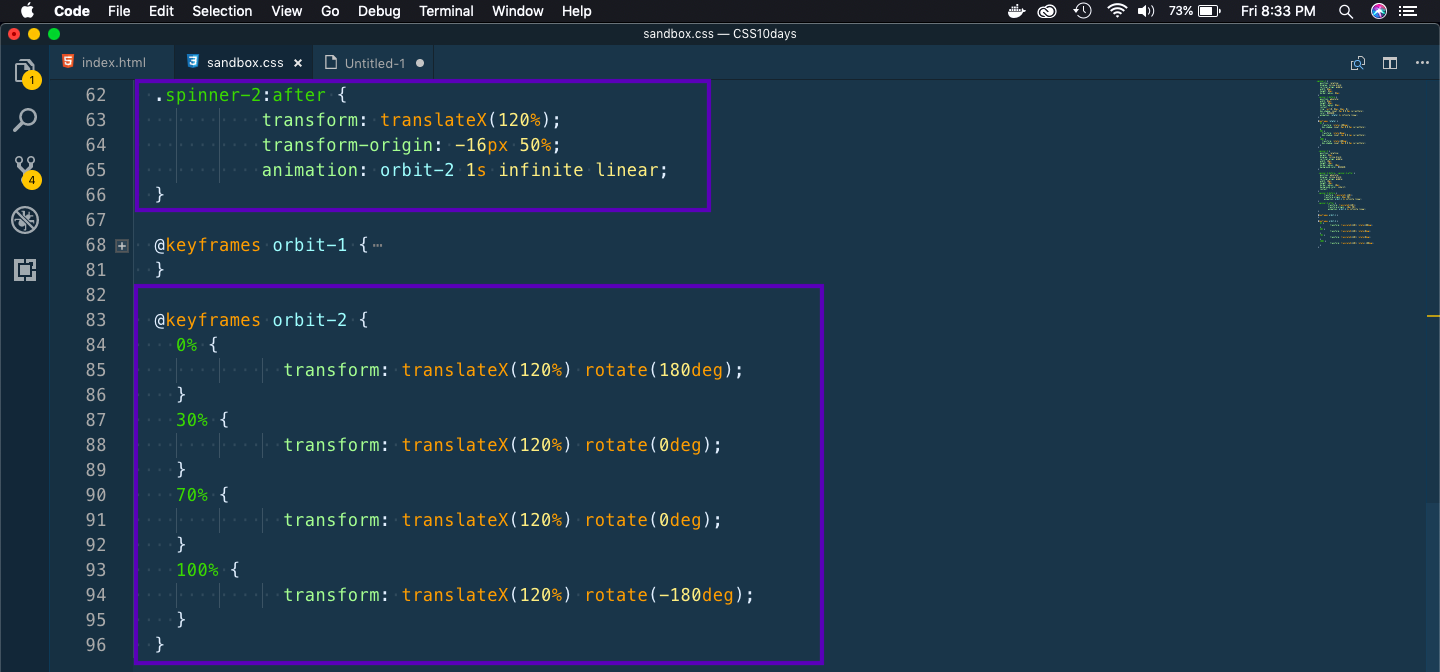Place cursor on .spinner-2:after selector
Image resolution: width=1440 pixels, height=672 pixels.
(x=240, y=95)
